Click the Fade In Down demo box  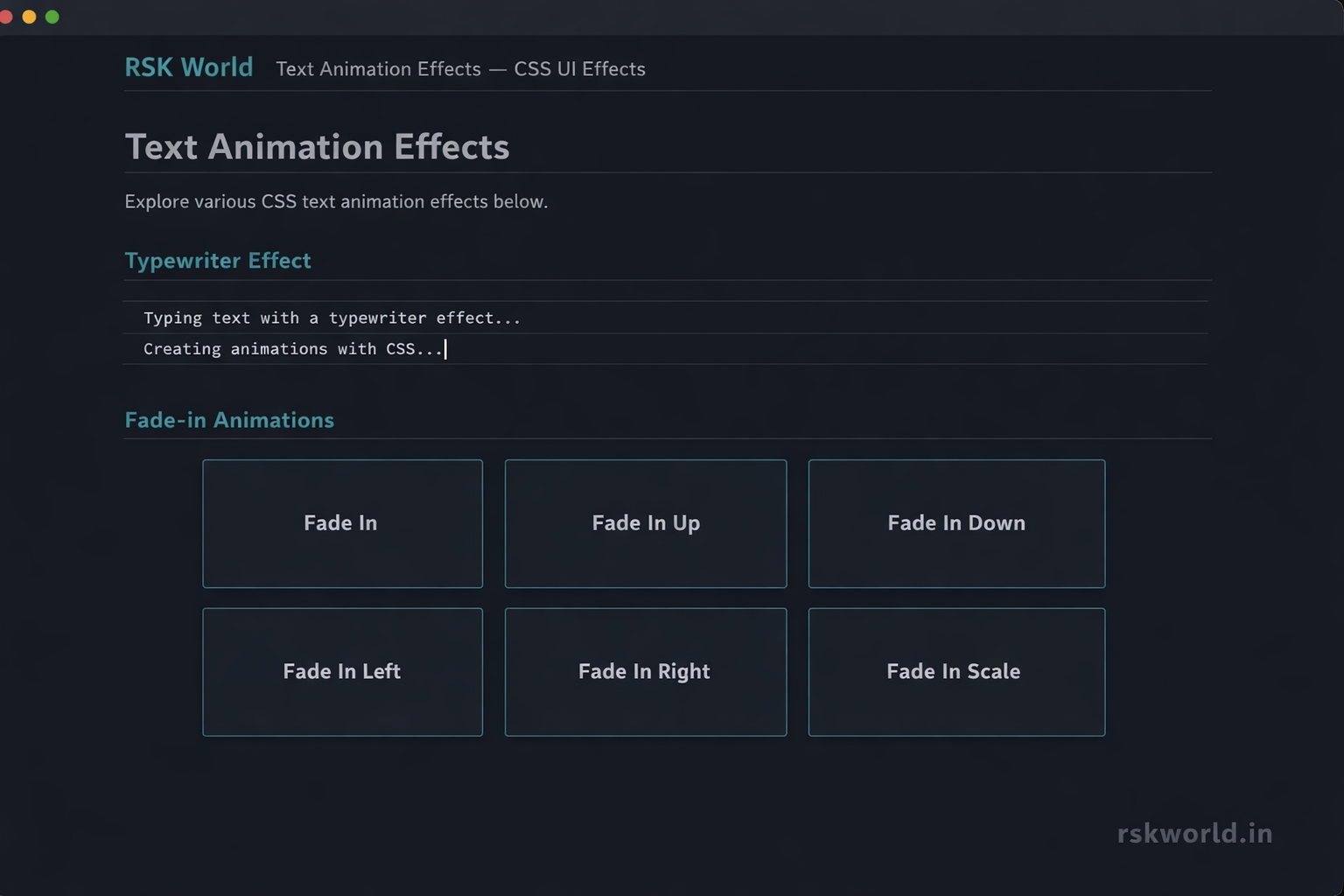pos(955,523)
